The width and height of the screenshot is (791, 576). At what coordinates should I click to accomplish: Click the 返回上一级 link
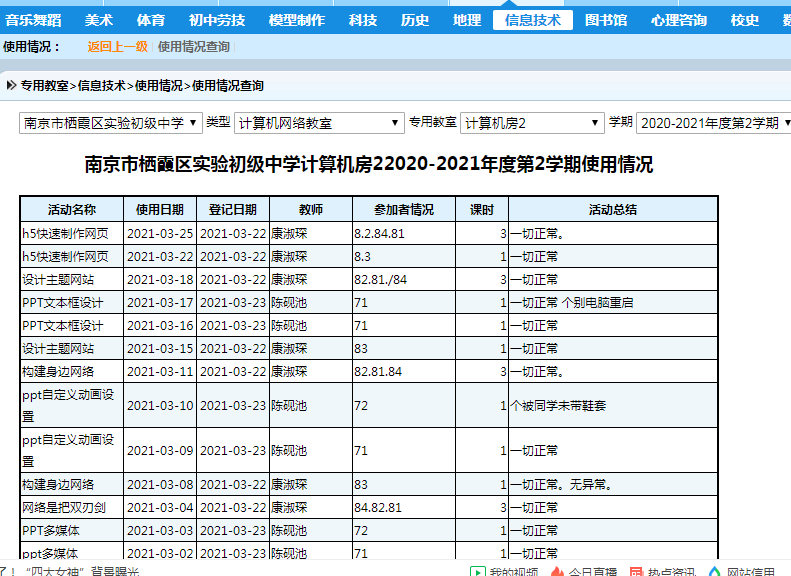[x=118, y=47]
